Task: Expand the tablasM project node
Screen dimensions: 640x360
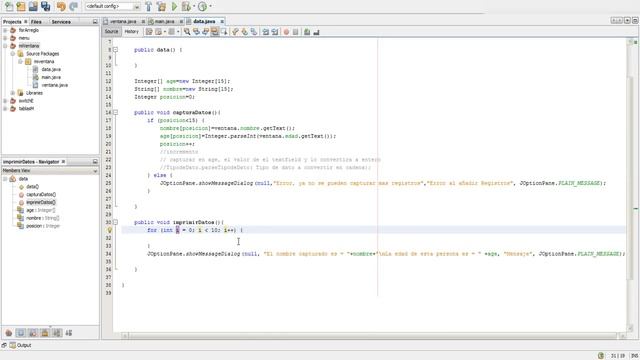Action: 5,109
